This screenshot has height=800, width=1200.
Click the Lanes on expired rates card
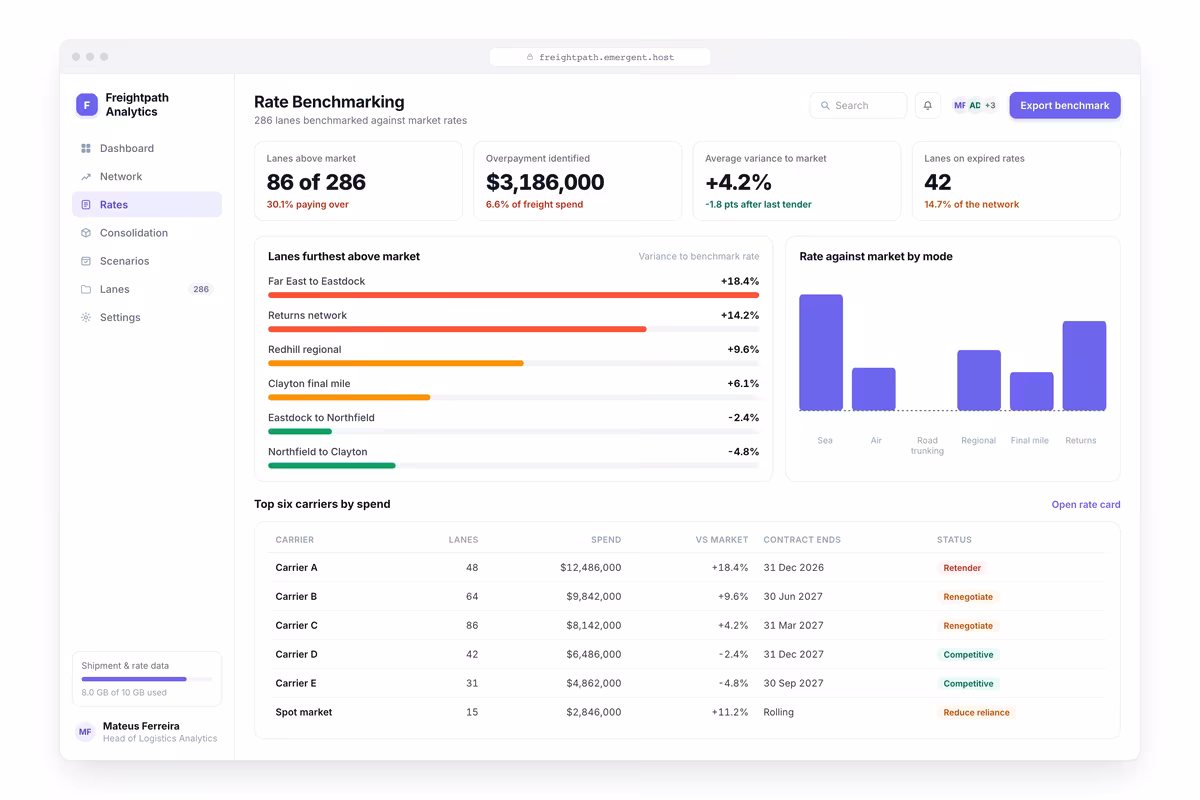pos(1016,181)
